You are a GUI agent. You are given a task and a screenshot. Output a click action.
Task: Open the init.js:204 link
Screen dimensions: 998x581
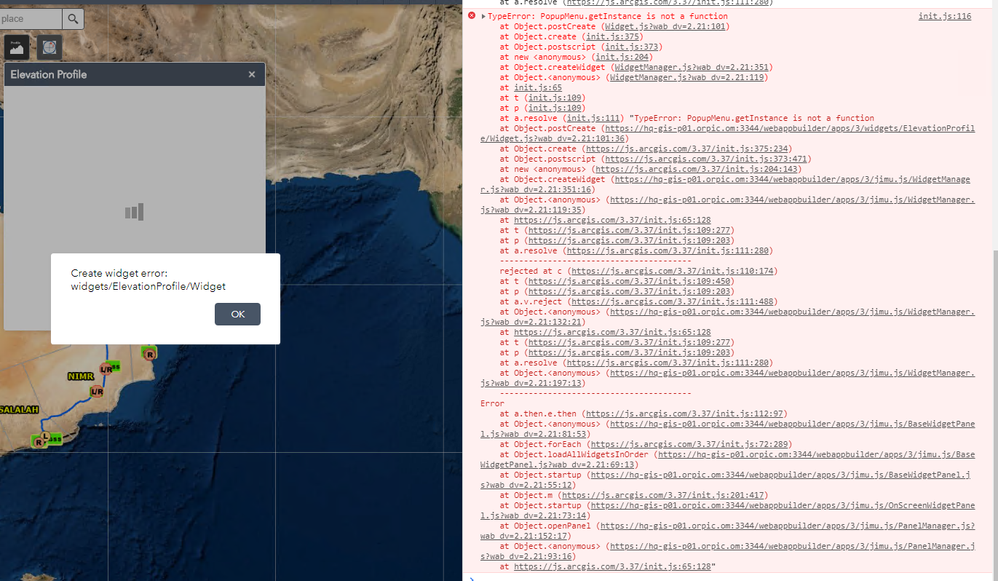pos(622,57)
